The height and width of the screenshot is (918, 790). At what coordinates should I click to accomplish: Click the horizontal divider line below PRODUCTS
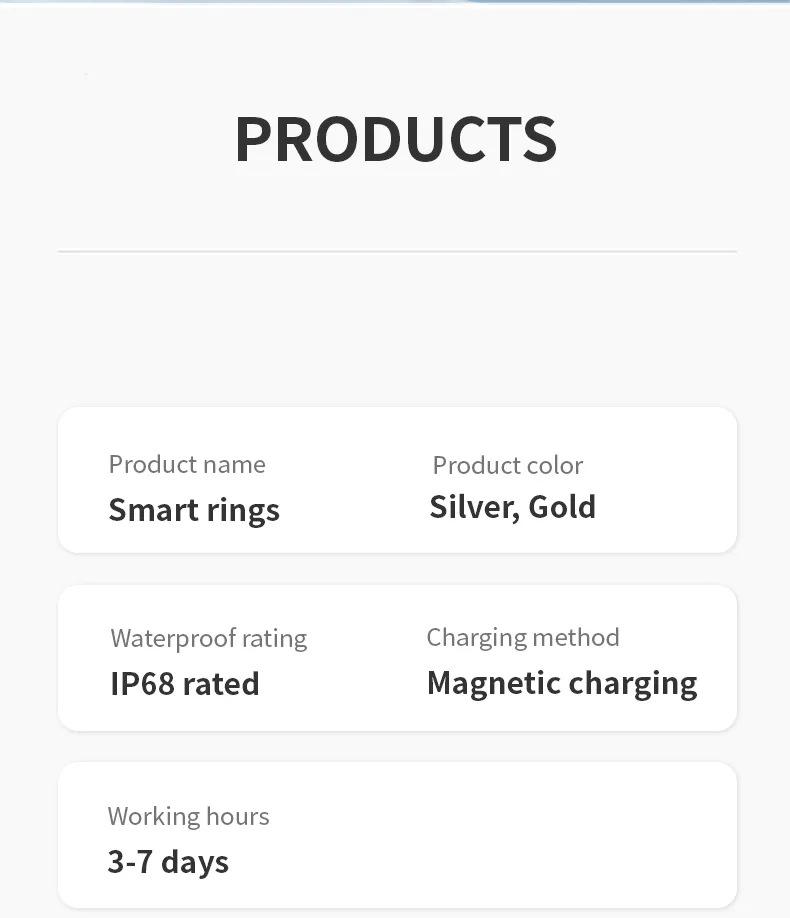(x=397, y=251)
